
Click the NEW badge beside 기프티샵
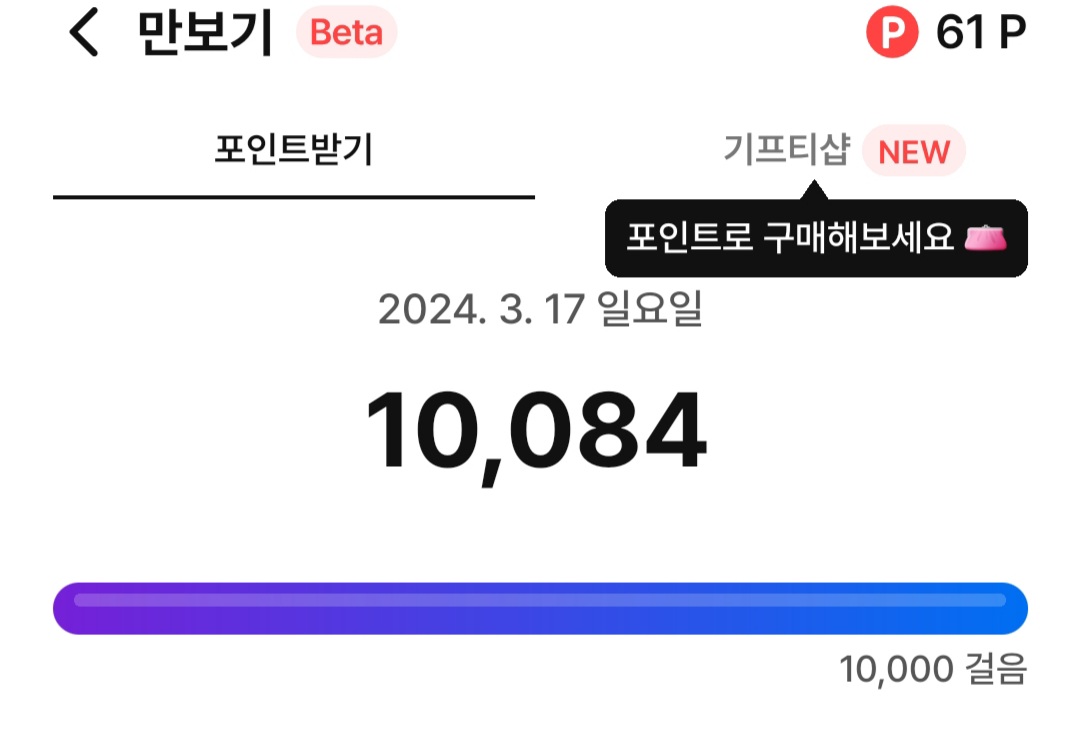(x=914, y=152)
